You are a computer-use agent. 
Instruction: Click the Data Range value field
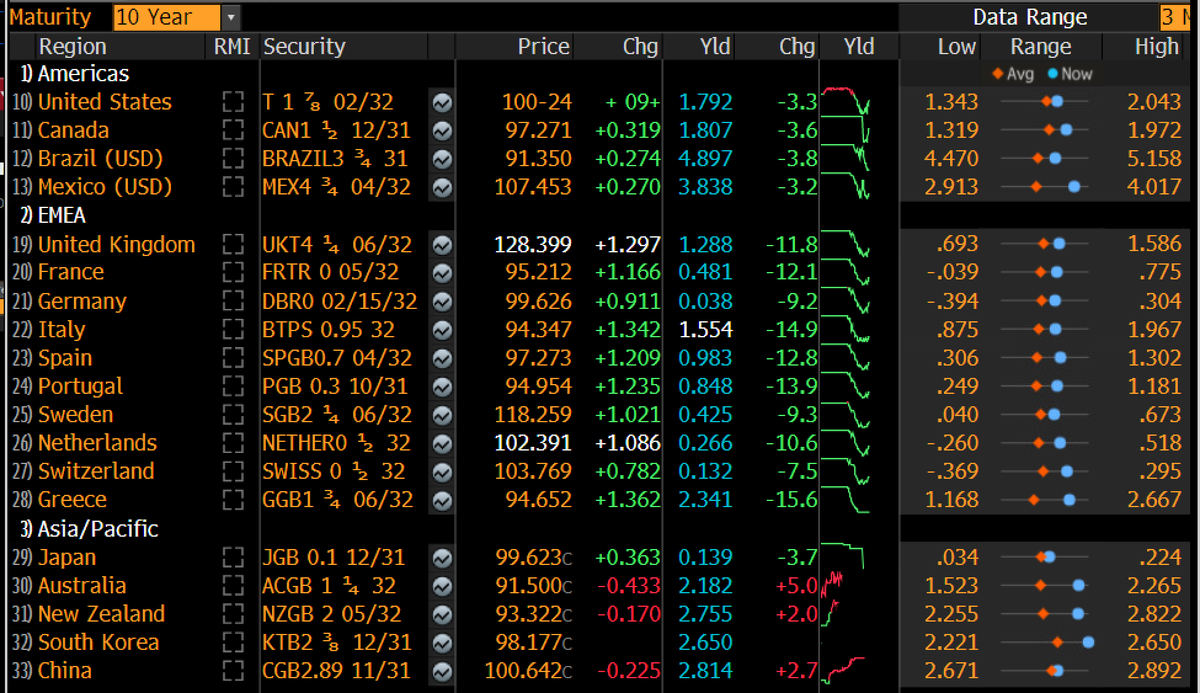tap(1177, 17)
